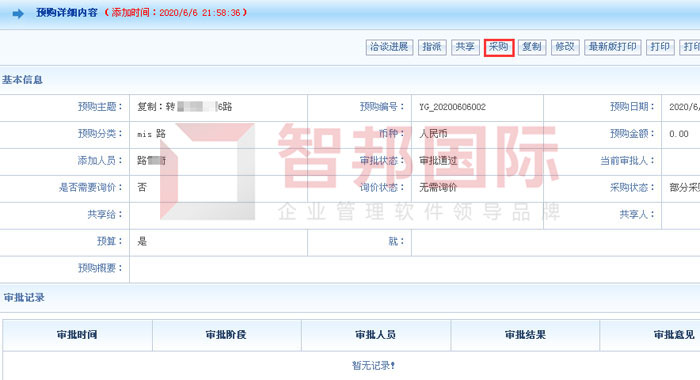Screen dimensions: 700x380
Task: Click the 最新版打印 button
Action: tap(612, 47)
